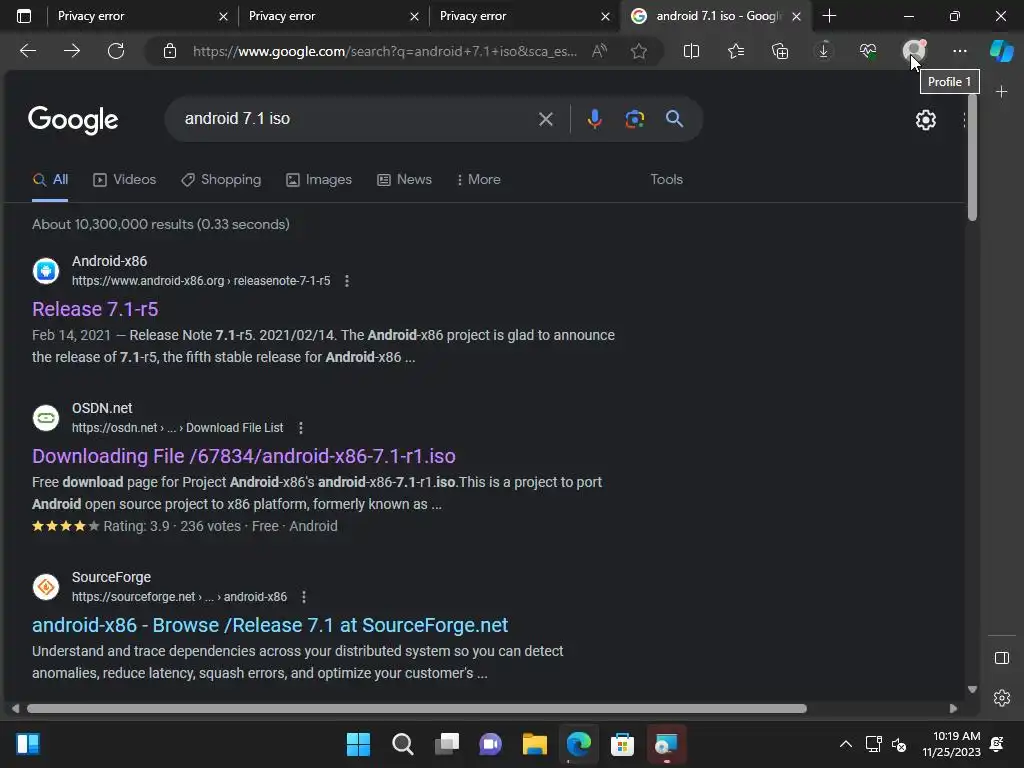Switch to News results
Image resolution: width=1024 pixels, height=768 pixels.
tap(404, 180)
